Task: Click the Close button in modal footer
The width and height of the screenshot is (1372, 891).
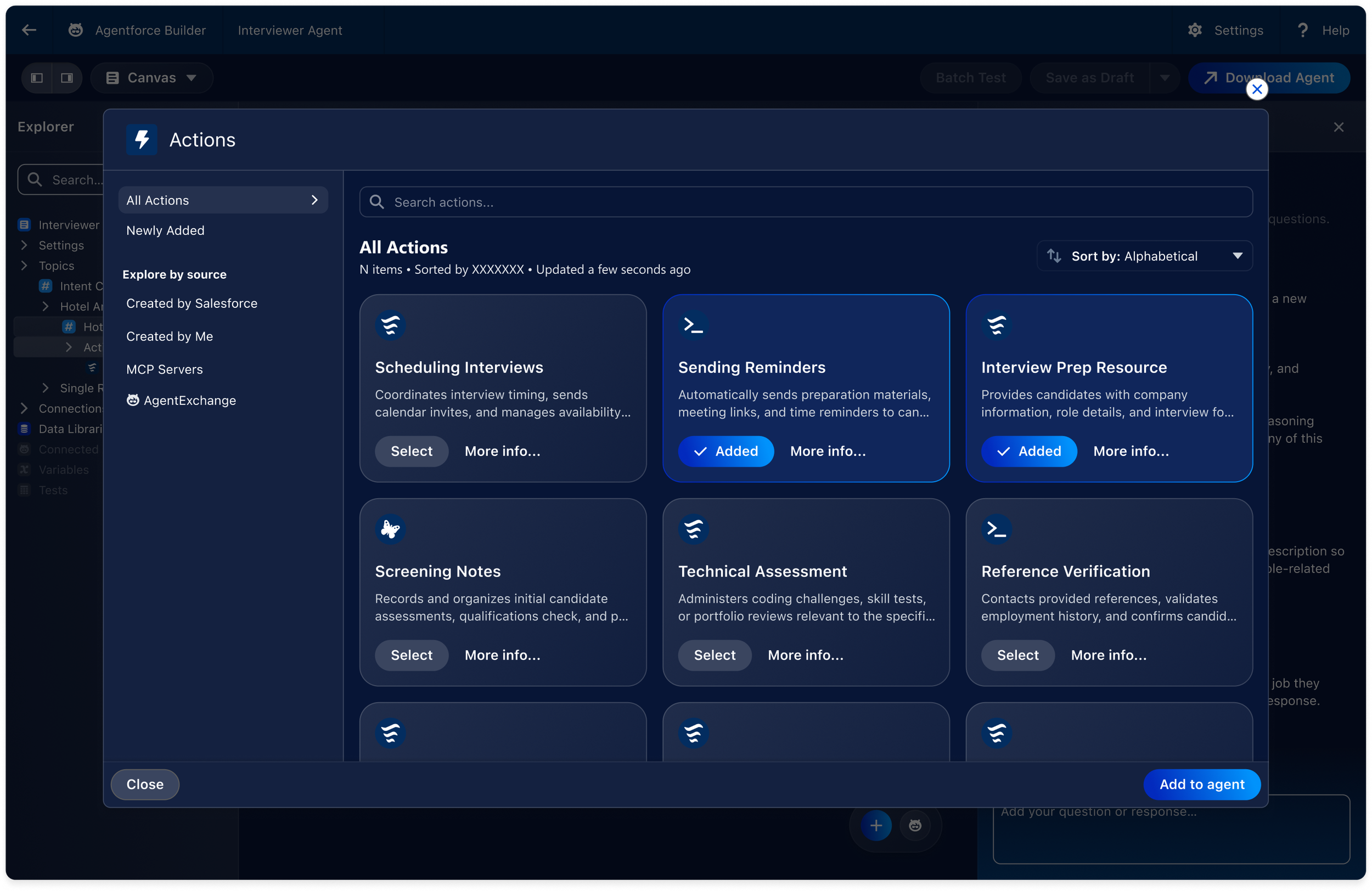Action: tap(145, 784)
